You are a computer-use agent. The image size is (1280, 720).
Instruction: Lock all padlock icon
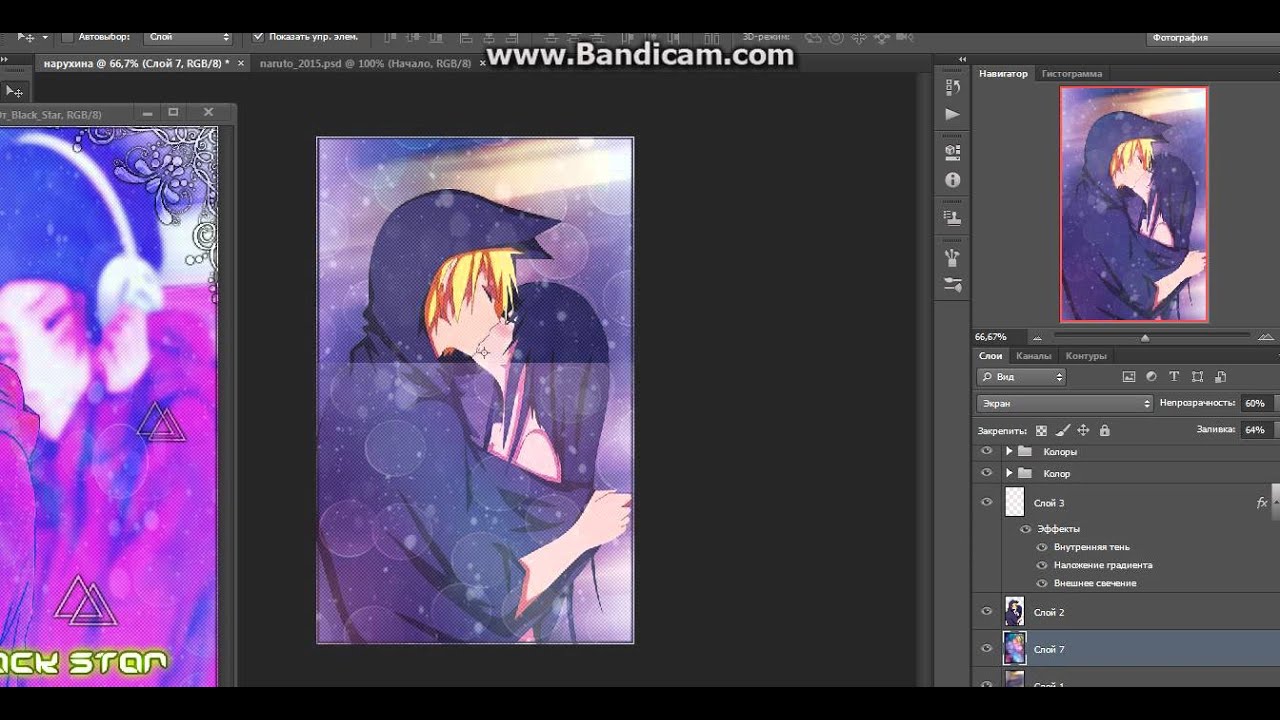(x=1104, y=430)
